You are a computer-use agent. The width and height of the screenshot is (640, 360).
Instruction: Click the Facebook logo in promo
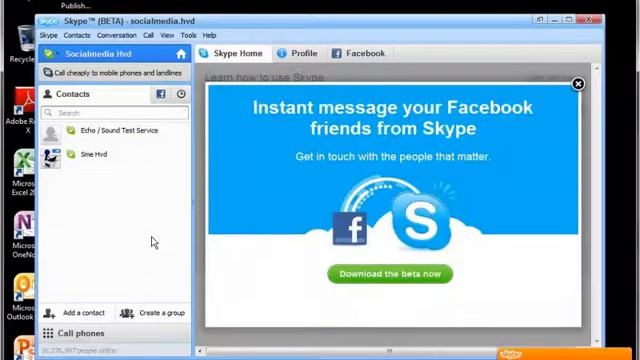(x=350, y=229)
